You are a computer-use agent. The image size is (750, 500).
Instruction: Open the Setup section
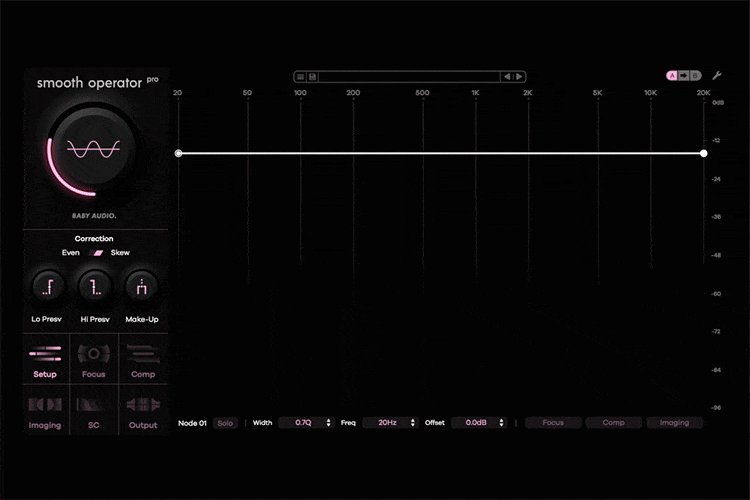[x=45, y=360]
